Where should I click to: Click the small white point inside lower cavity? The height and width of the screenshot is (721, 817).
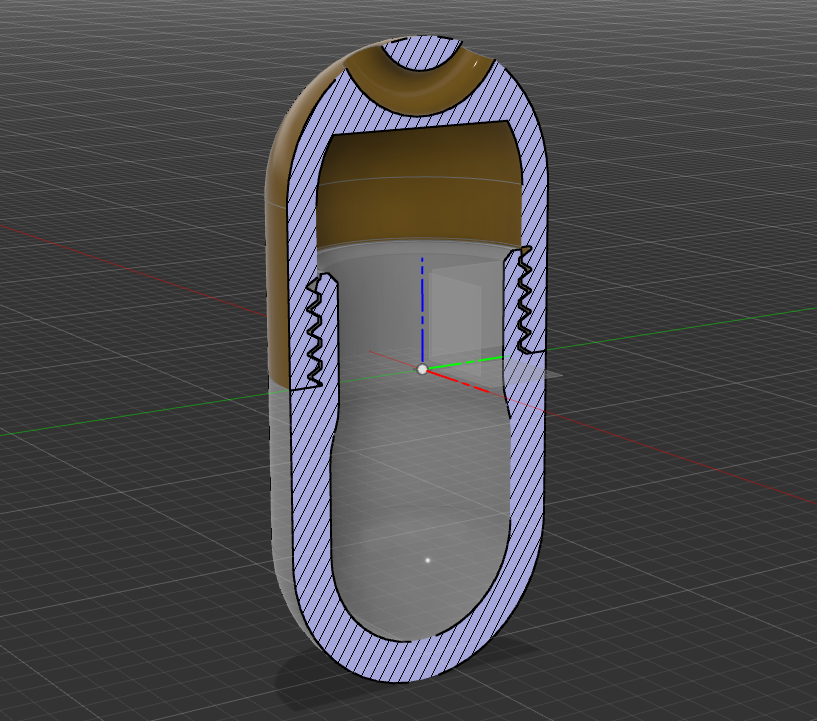pos(428,561)
